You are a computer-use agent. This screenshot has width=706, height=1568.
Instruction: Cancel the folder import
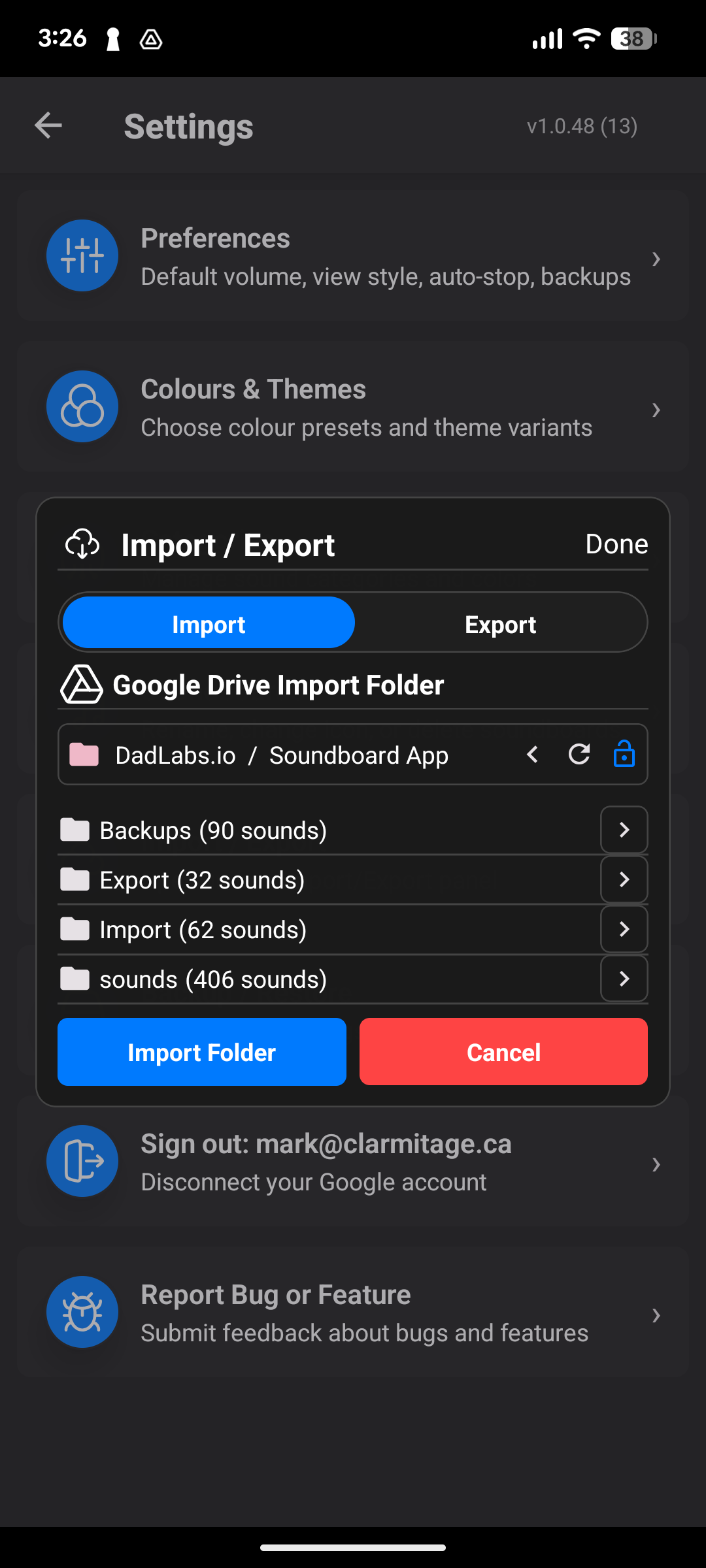point(503,1051)
